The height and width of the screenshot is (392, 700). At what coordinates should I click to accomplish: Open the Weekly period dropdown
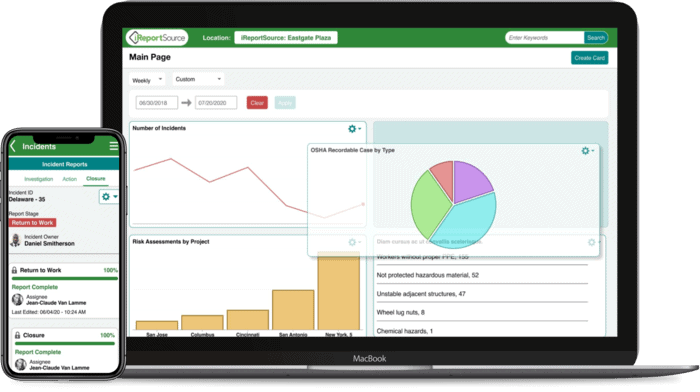tap(147, 80)
